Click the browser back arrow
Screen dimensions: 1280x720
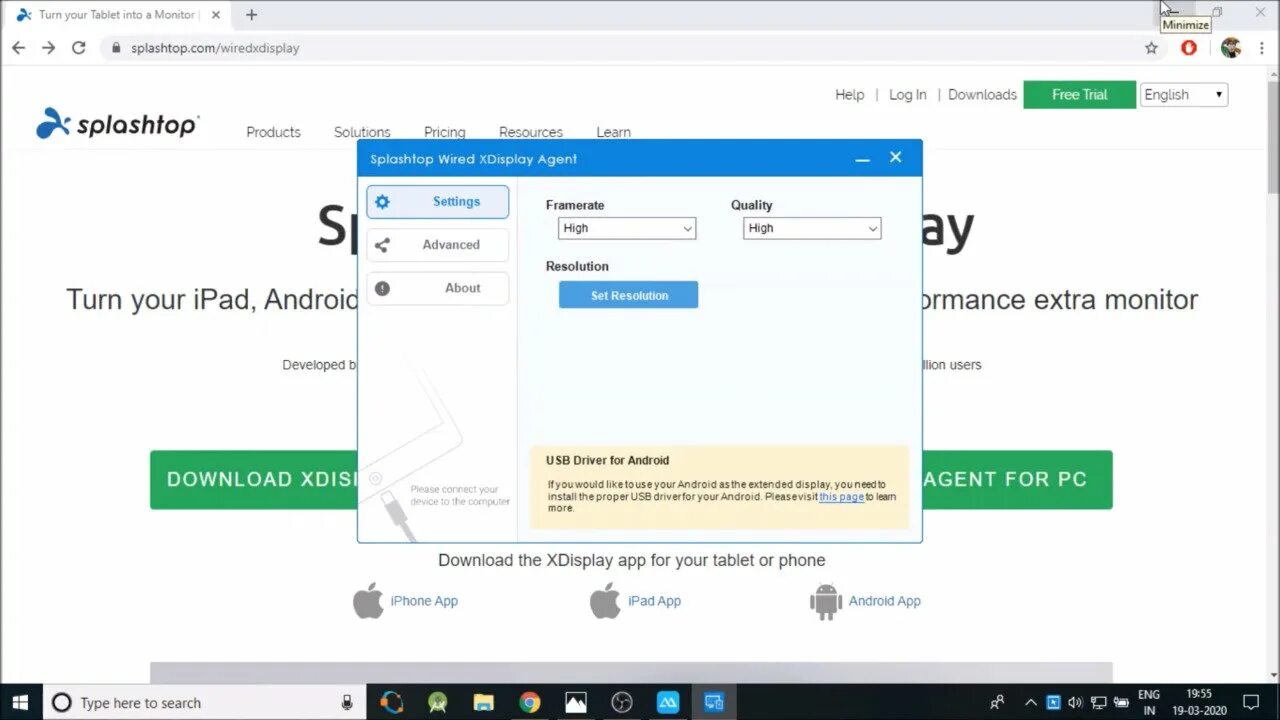point(18,48)
